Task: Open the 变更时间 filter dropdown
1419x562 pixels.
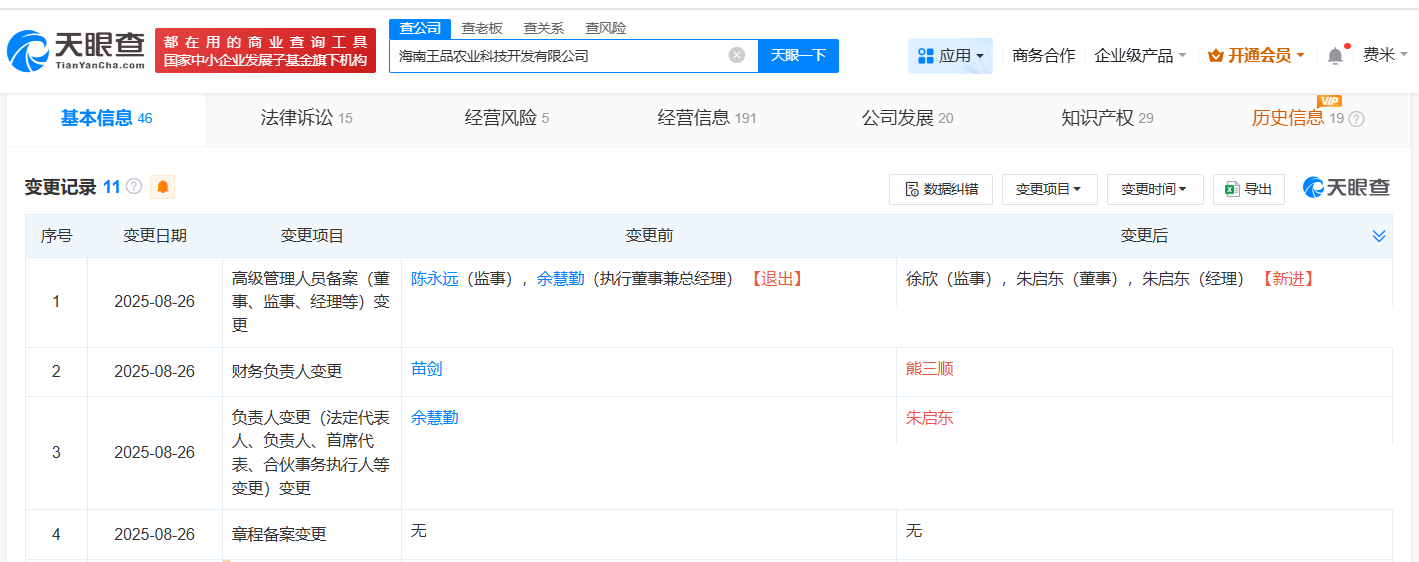Action: [1154, 189]
